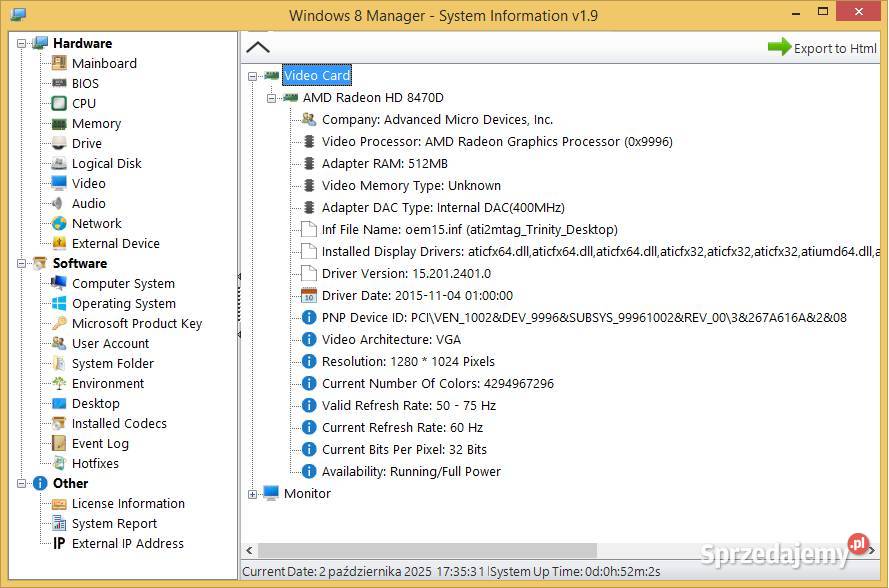Open the Installed Codecs entry

point(119,423)
